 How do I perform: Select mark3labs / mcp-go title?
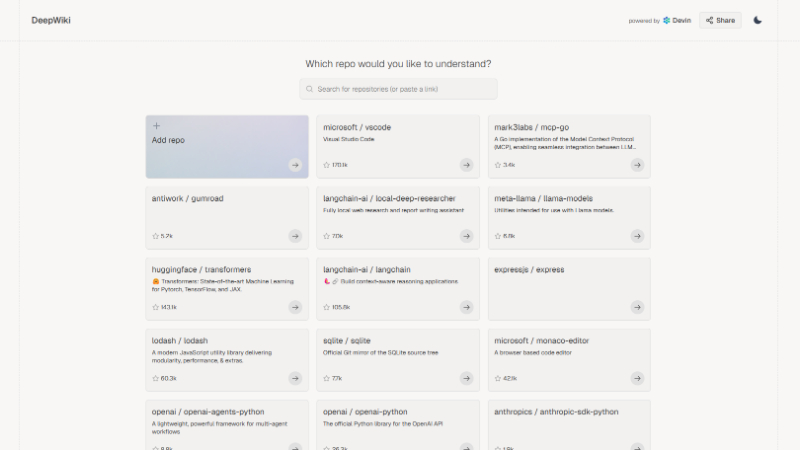[531, 127]
